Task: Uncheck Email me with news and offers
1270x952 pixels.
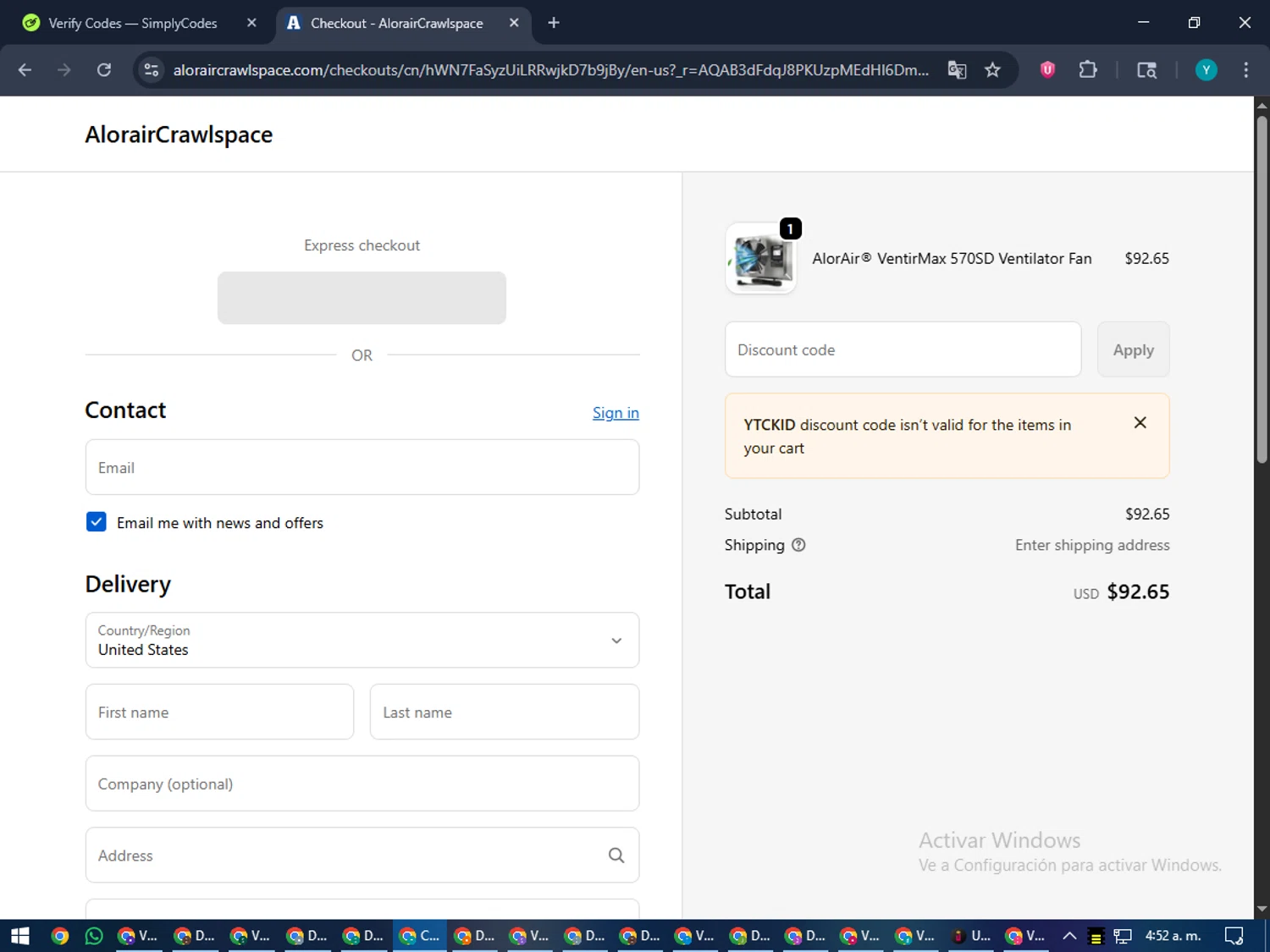Action: click(96, 522)
